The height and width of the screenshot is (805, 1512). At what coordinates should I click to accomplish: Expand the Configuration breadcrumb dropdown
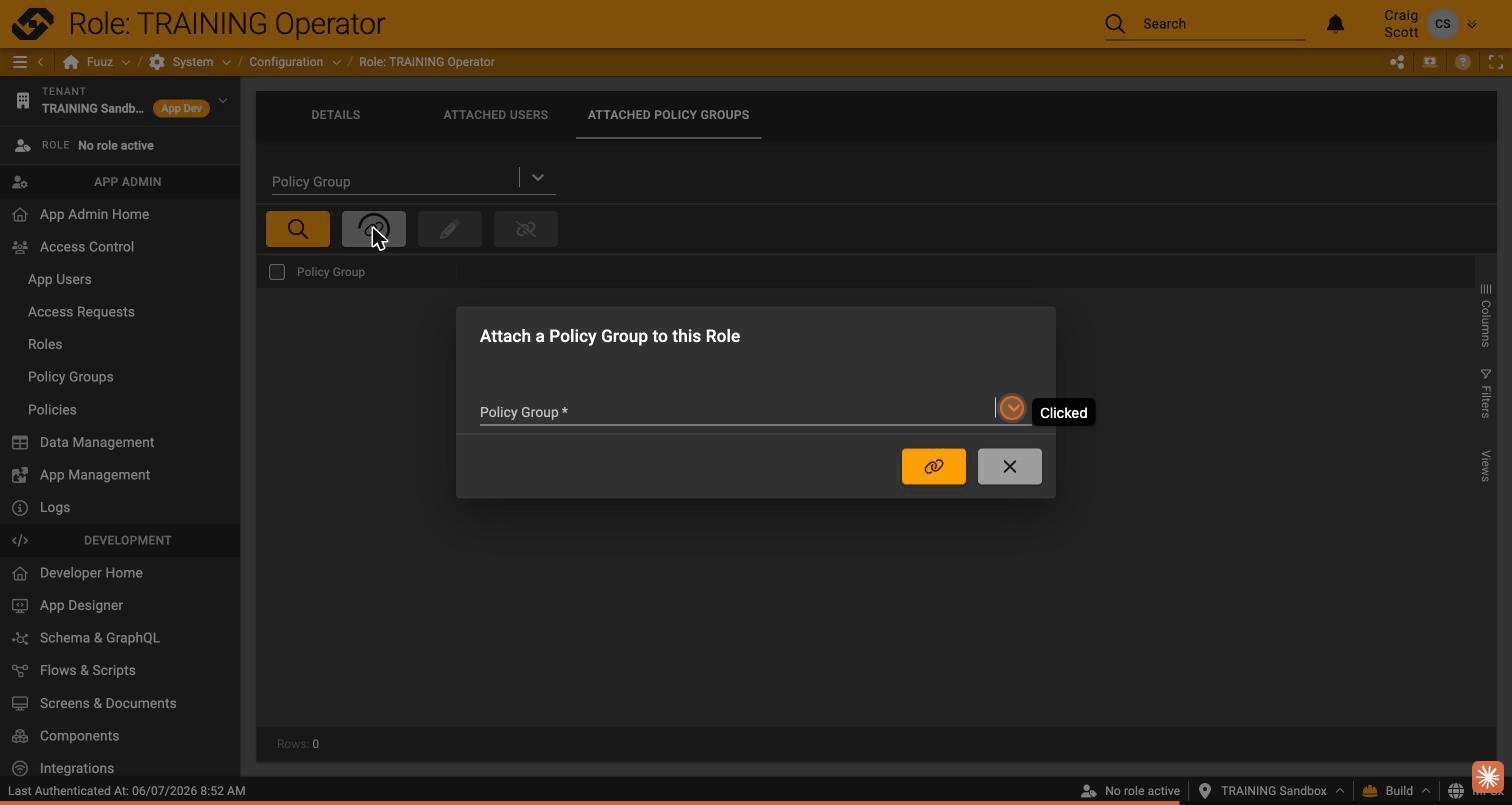pyautogui.click(x=336, y=62)
